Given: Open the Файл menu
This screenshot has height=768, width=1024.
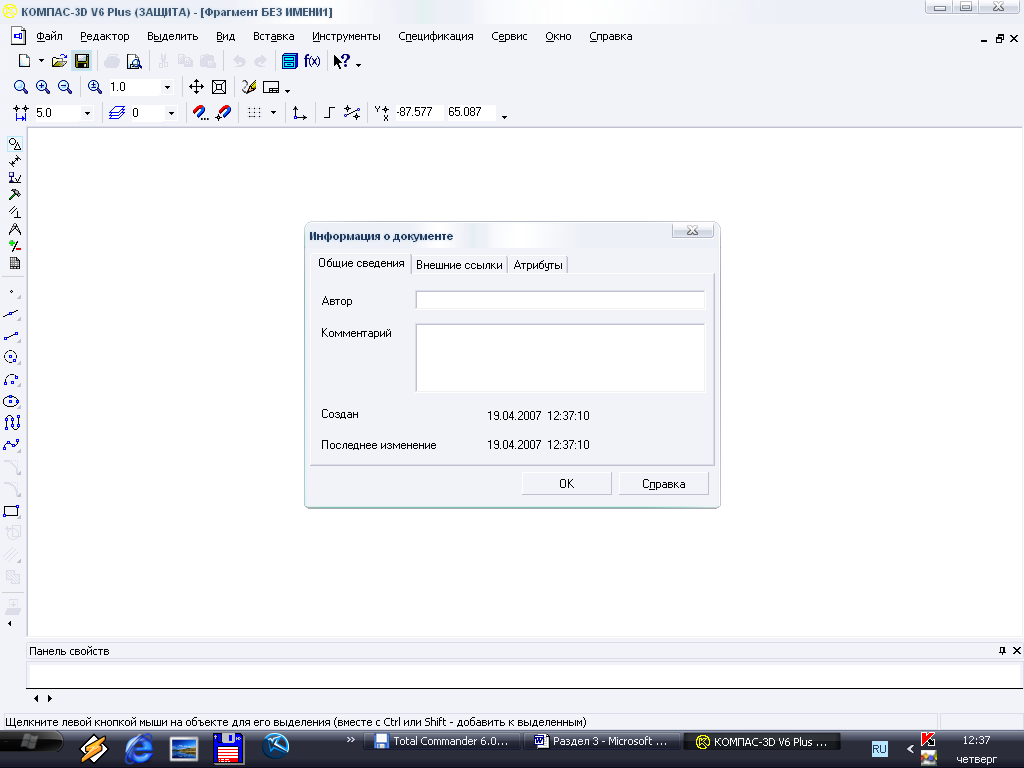Looking at the screenshot, I should tap(50, 37).
